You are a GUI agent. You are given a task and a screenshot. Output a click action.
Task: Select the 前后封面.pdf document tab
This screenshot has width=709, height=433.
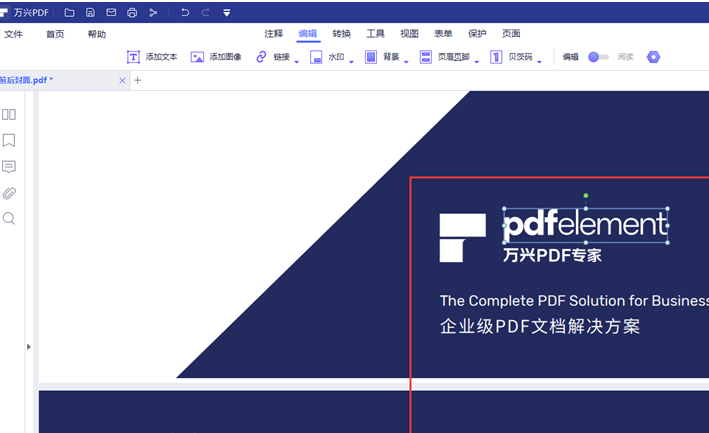point(63,80)
